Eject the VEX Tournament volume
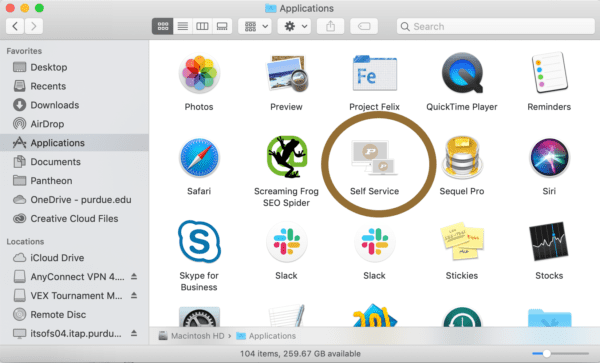 pyautogui.click(x=134, y=295)
